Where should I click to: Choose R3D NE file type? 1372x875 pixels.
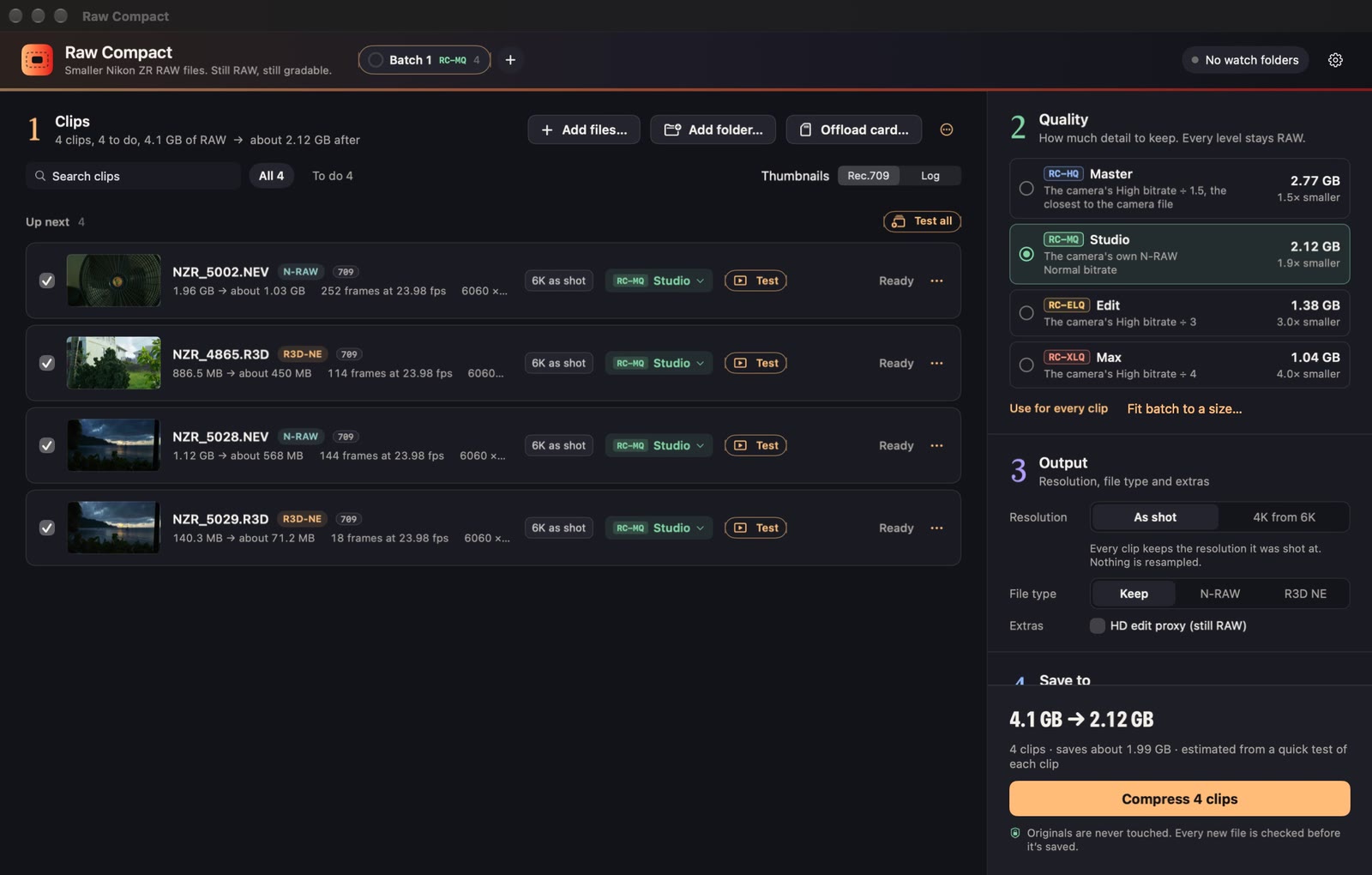pyautogui.click(x=1305, y=594)
